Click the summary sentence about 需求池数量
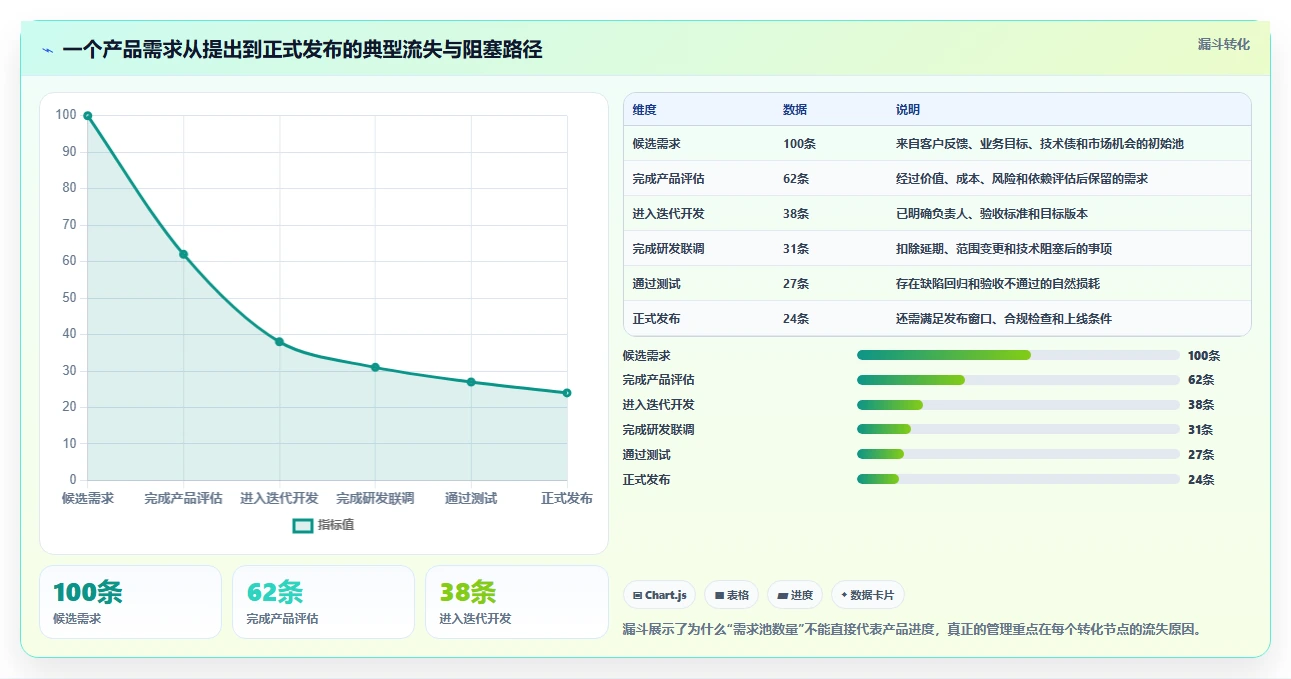This screenshot has height=679, width=1291. click(912, 629)
